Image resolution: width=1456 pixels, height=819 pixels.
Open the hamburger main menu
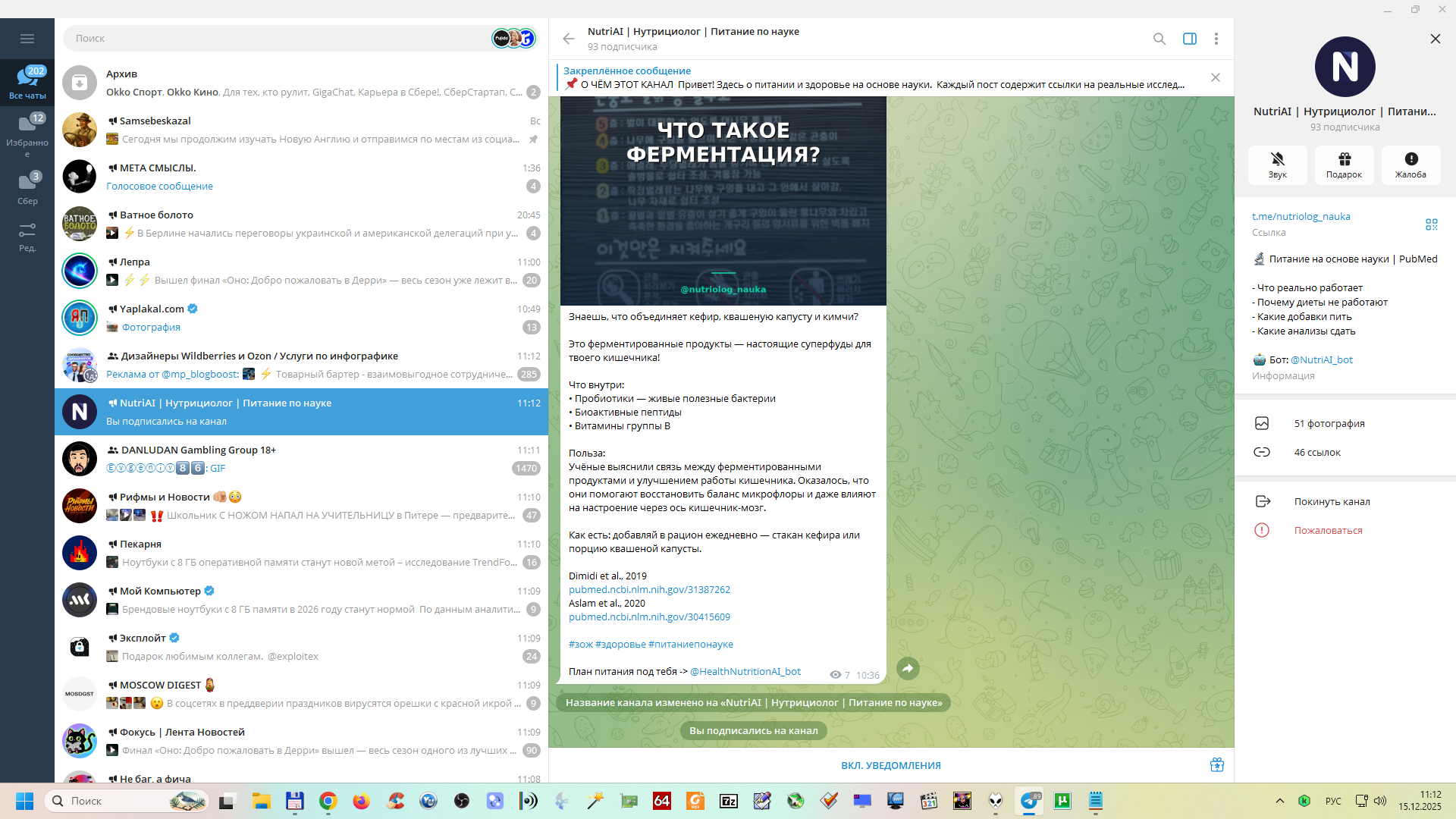[x=27, y=39]
